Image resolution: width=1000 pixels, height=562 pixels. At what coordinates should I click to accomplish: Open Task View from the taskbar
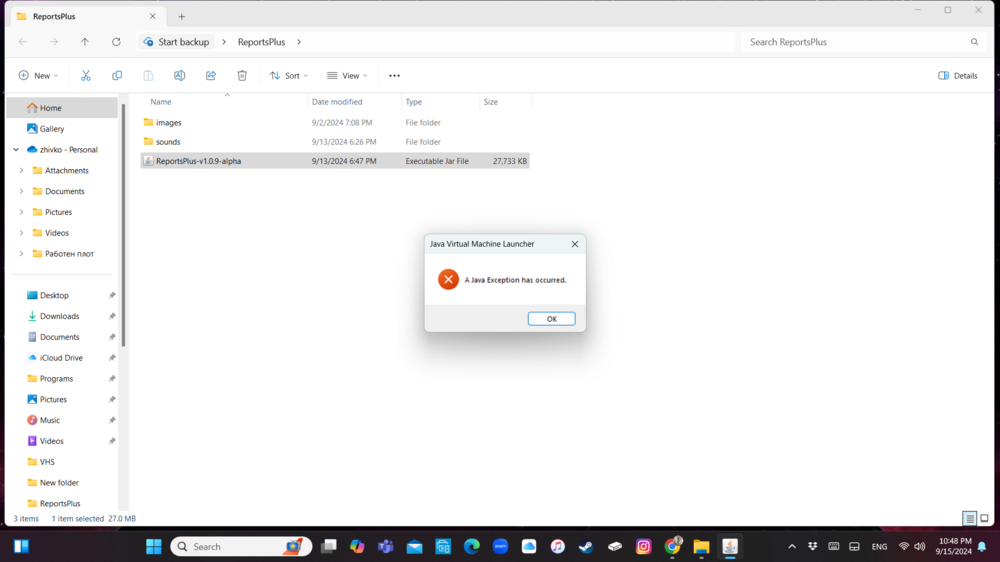click(x=328, y=547)
